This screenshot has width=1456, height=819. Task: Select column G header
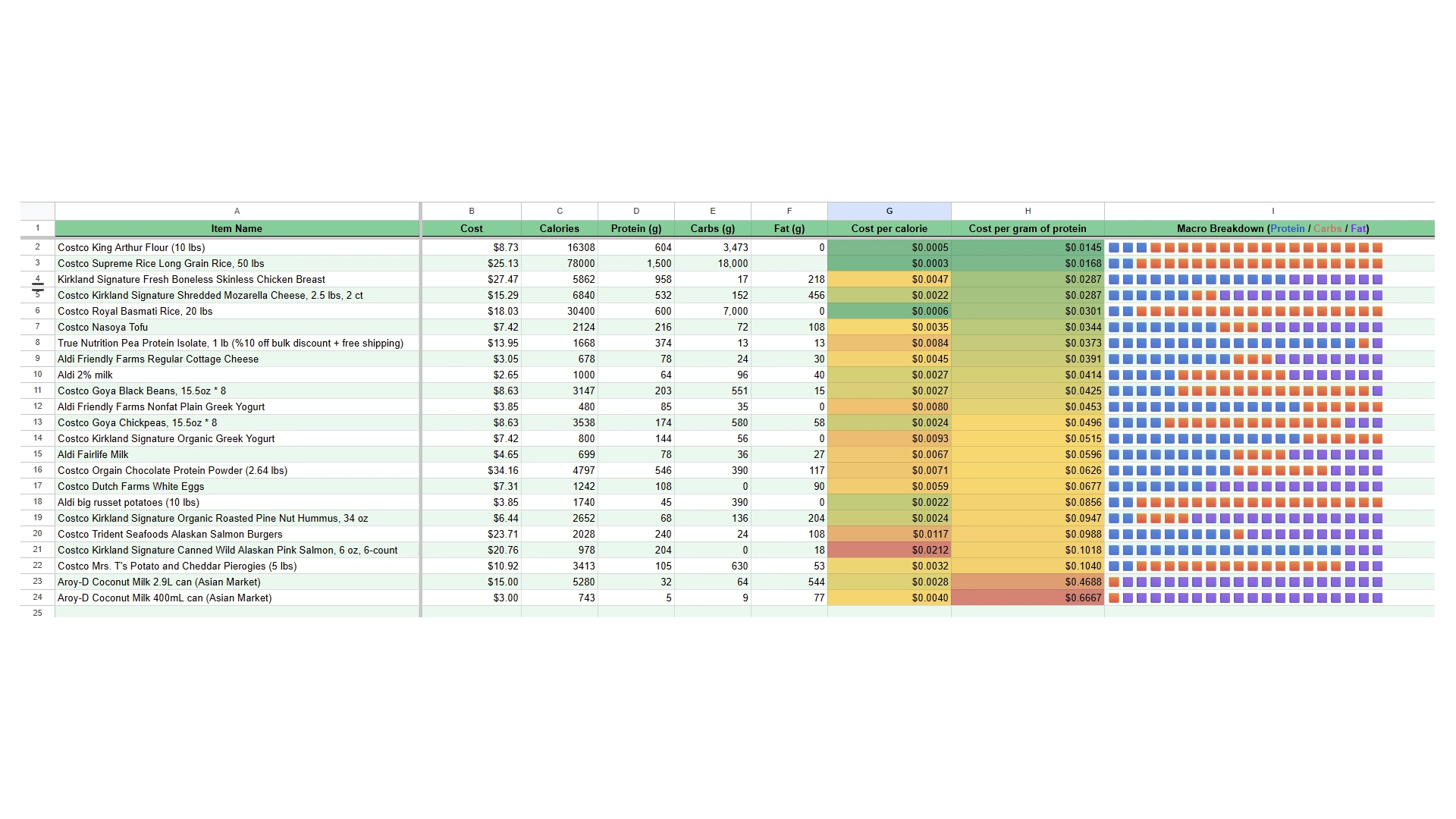point(889,211)
